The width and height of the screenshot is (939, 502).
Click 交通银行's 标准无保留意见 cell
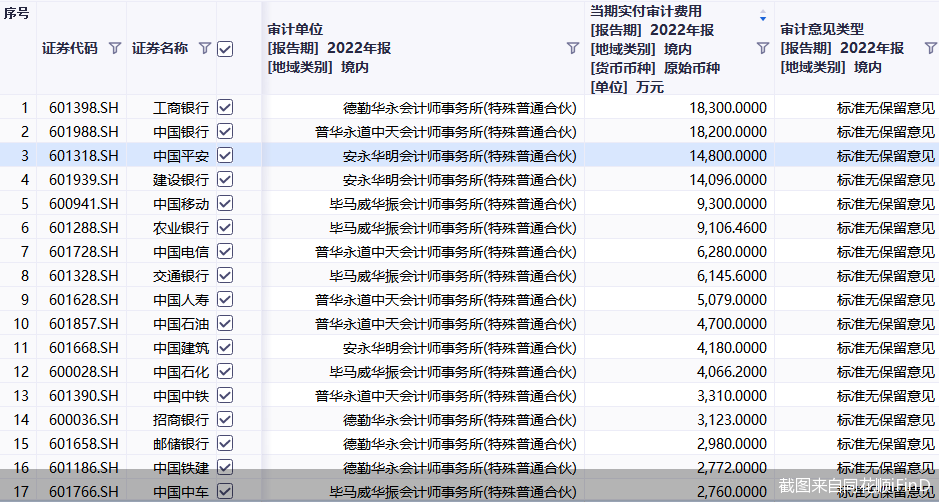click(x=885, y=275)
